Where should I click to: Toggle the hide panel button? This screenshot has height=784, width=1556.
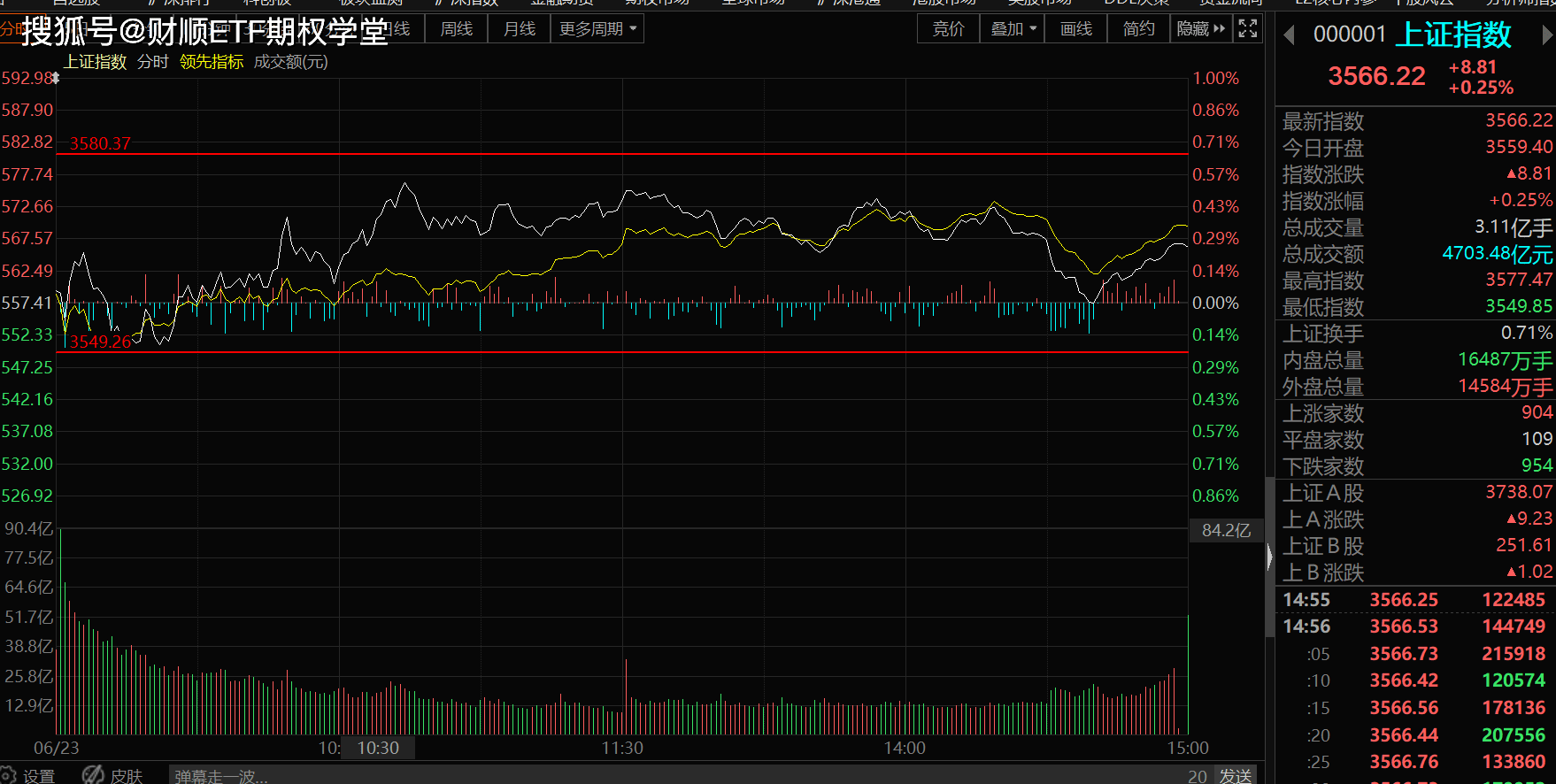pos(1200,28)
